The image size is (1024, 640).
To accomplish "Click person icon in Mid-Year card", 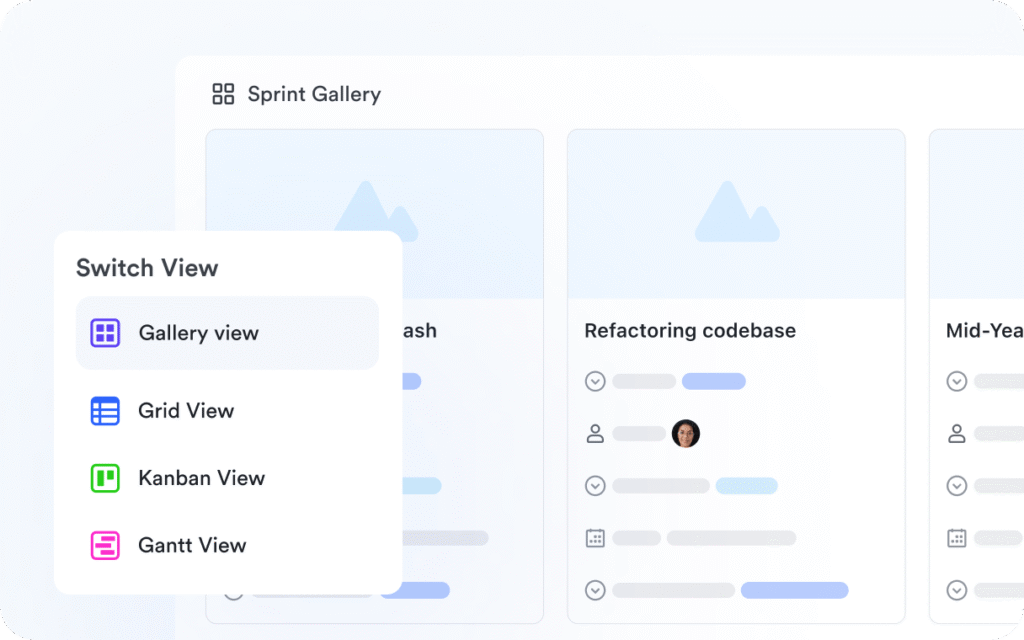I will point(957,434).
